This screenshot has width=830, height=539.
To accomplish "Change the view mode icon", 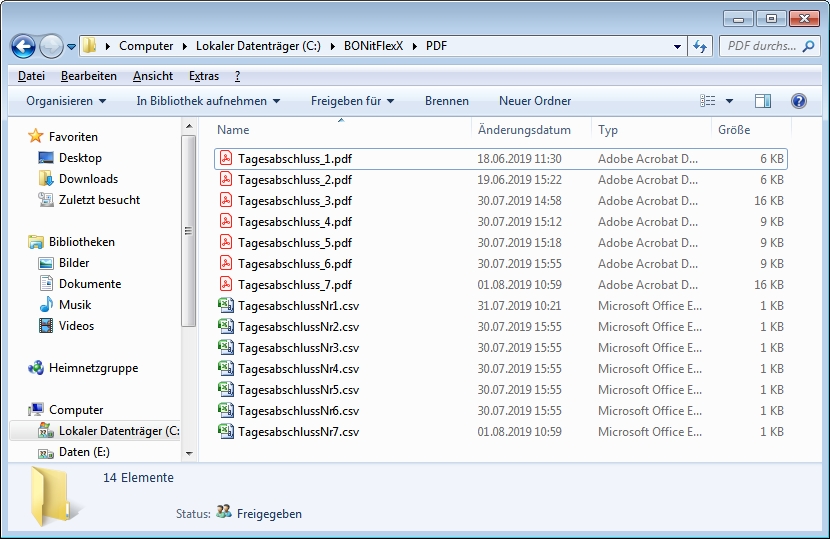I will pyautogui.click(x=708, y=101).
